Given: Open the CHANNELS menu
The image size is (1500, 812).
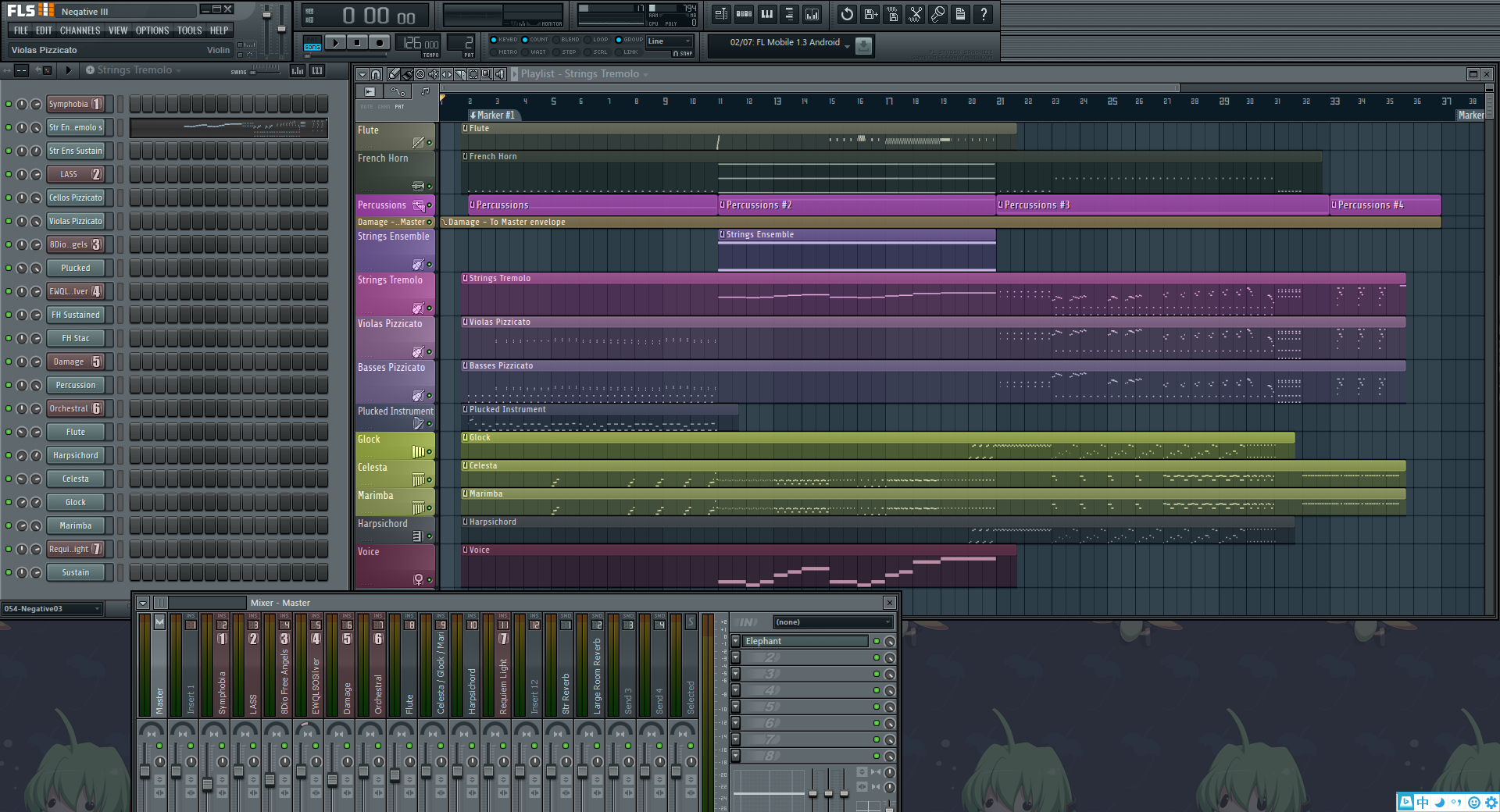Looking at the screenshot, I should pos(80,30).
